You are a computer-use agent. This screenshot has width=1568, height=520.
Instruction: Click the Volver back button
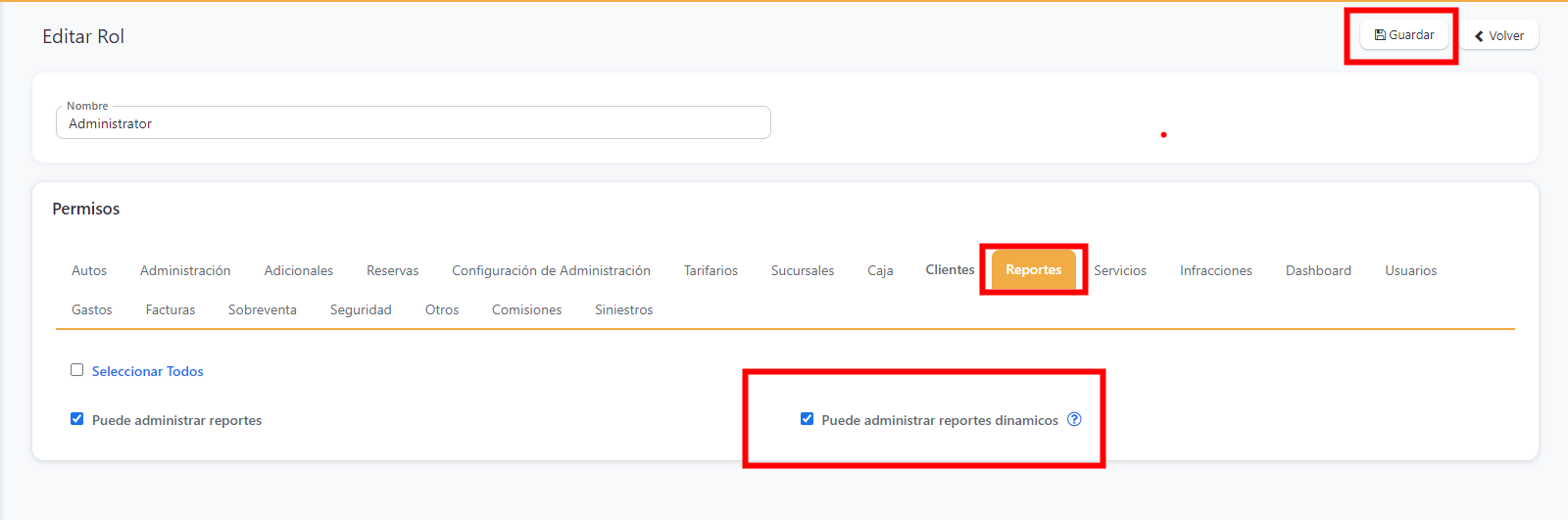(x=1499, y=36)
